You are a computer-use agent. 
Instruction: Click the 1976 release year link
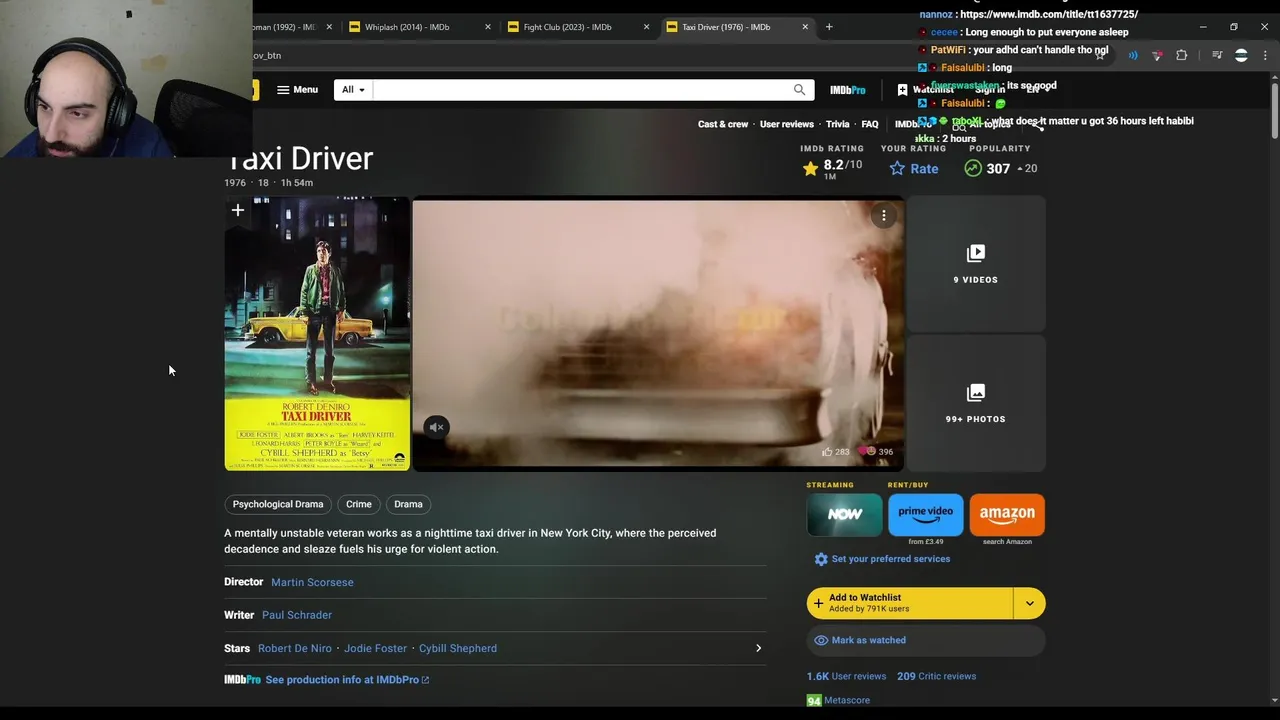pos(235,183)
